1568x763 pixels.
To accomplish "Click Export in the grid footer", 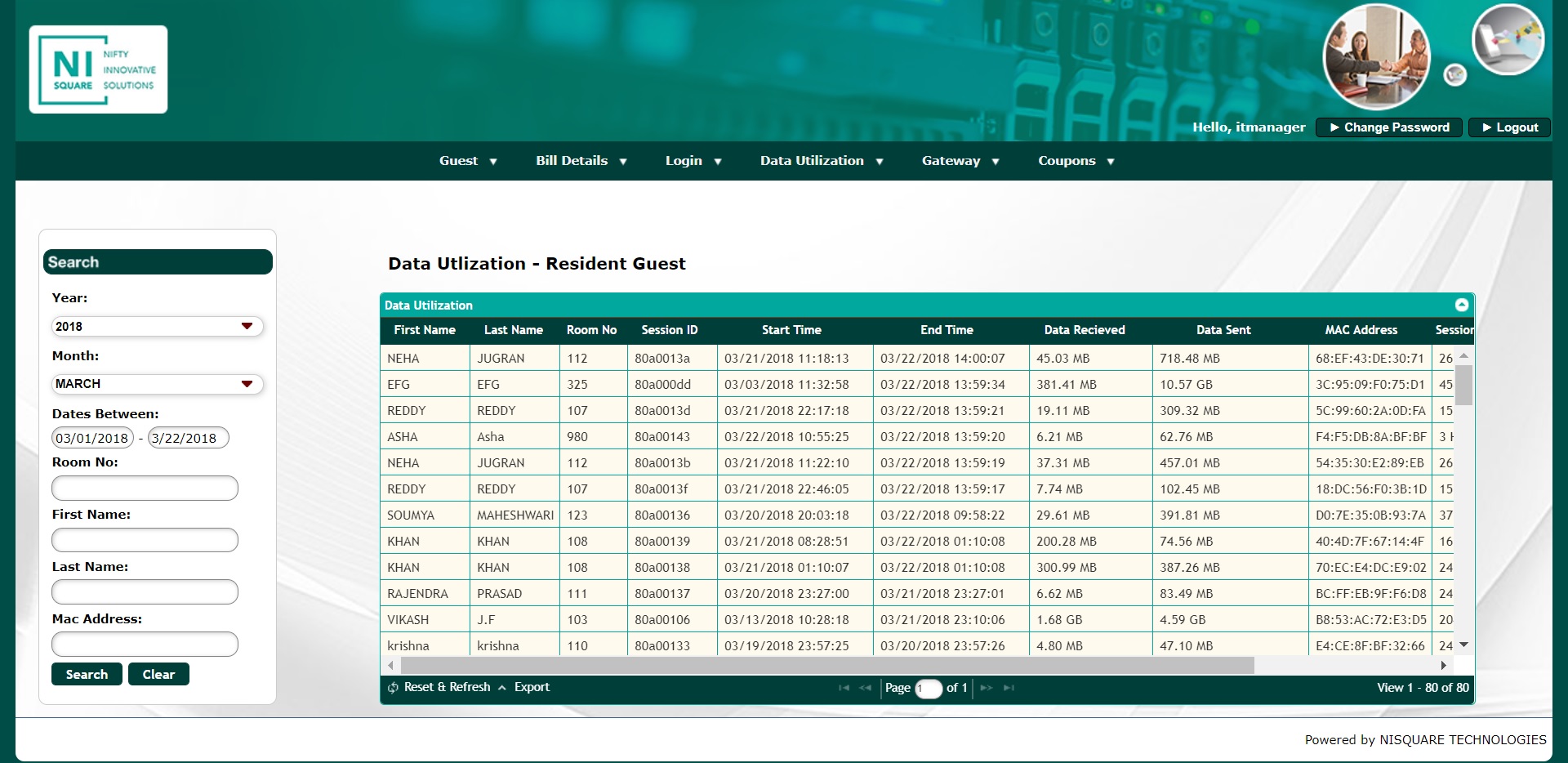I will pyautogui.click(x=532, y=688).
